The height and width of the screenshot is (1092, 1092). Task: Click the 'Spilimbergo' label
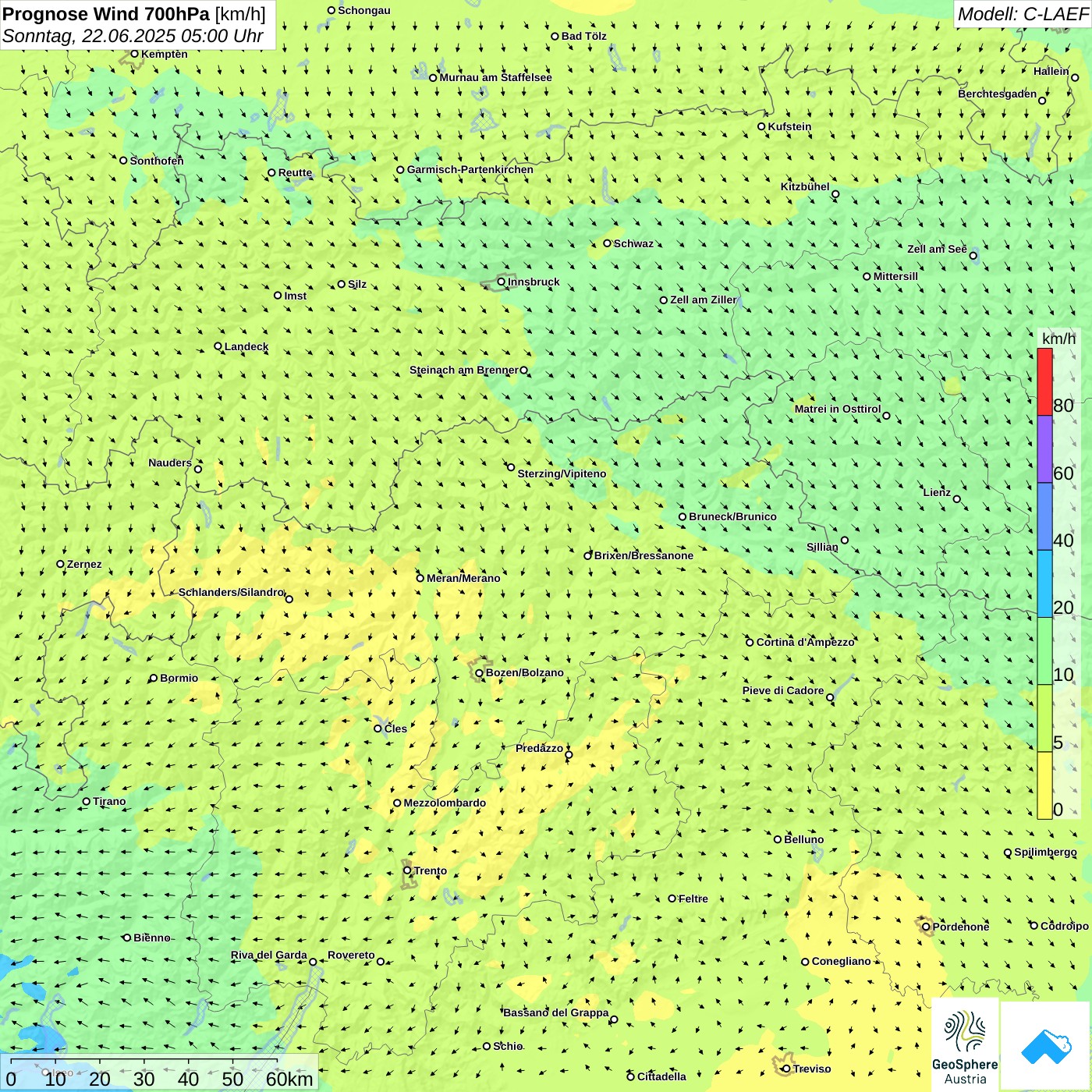pos(1045,852)
